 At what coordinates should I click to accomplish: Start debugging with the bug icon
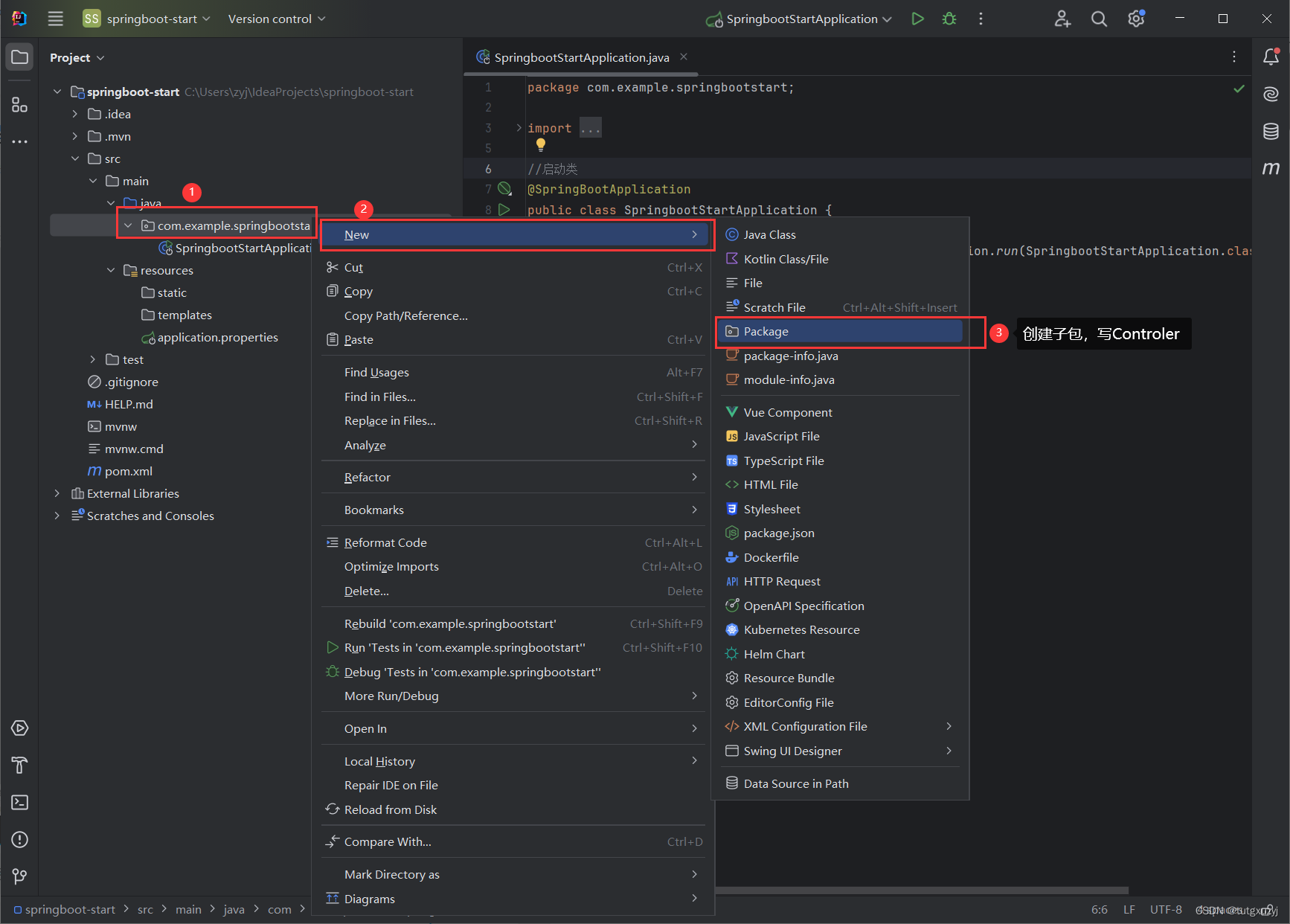pos(949,19)
